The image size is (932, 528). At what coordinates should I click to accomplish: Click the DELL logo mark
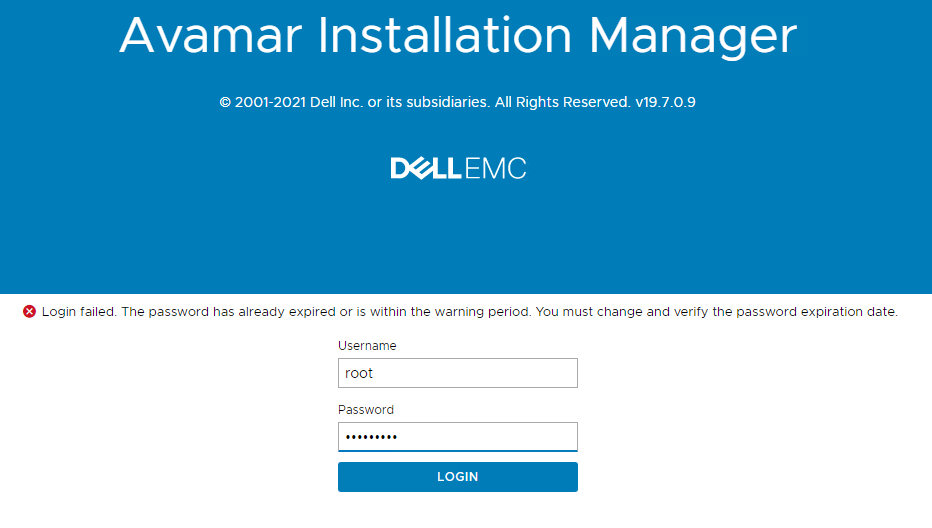(426, 168)
